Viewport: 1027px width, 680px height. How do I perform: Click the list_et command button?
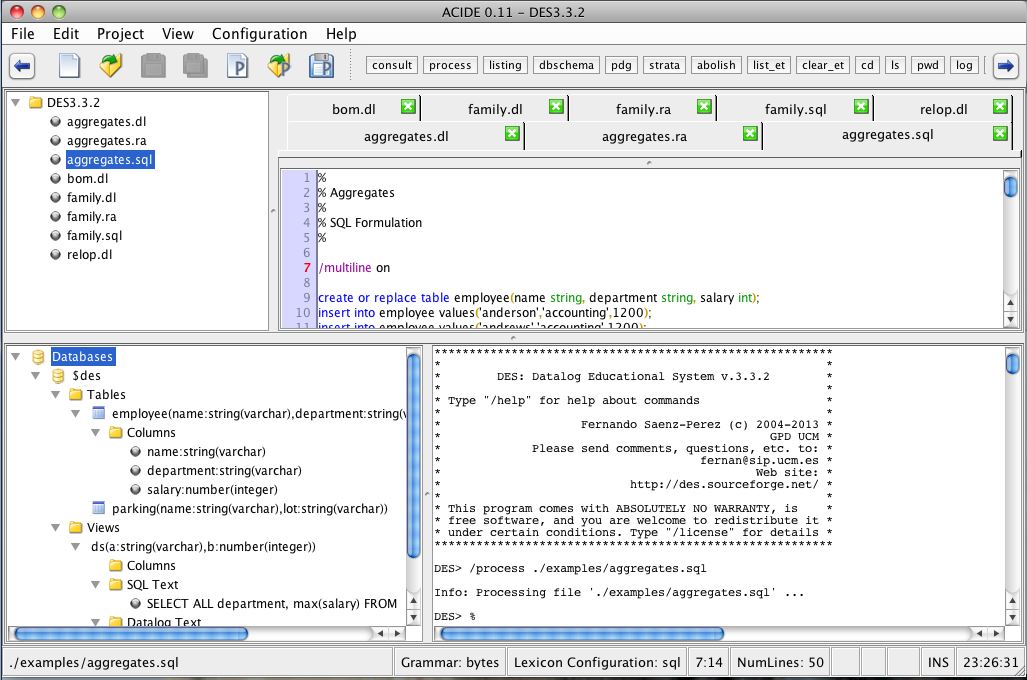768,65
